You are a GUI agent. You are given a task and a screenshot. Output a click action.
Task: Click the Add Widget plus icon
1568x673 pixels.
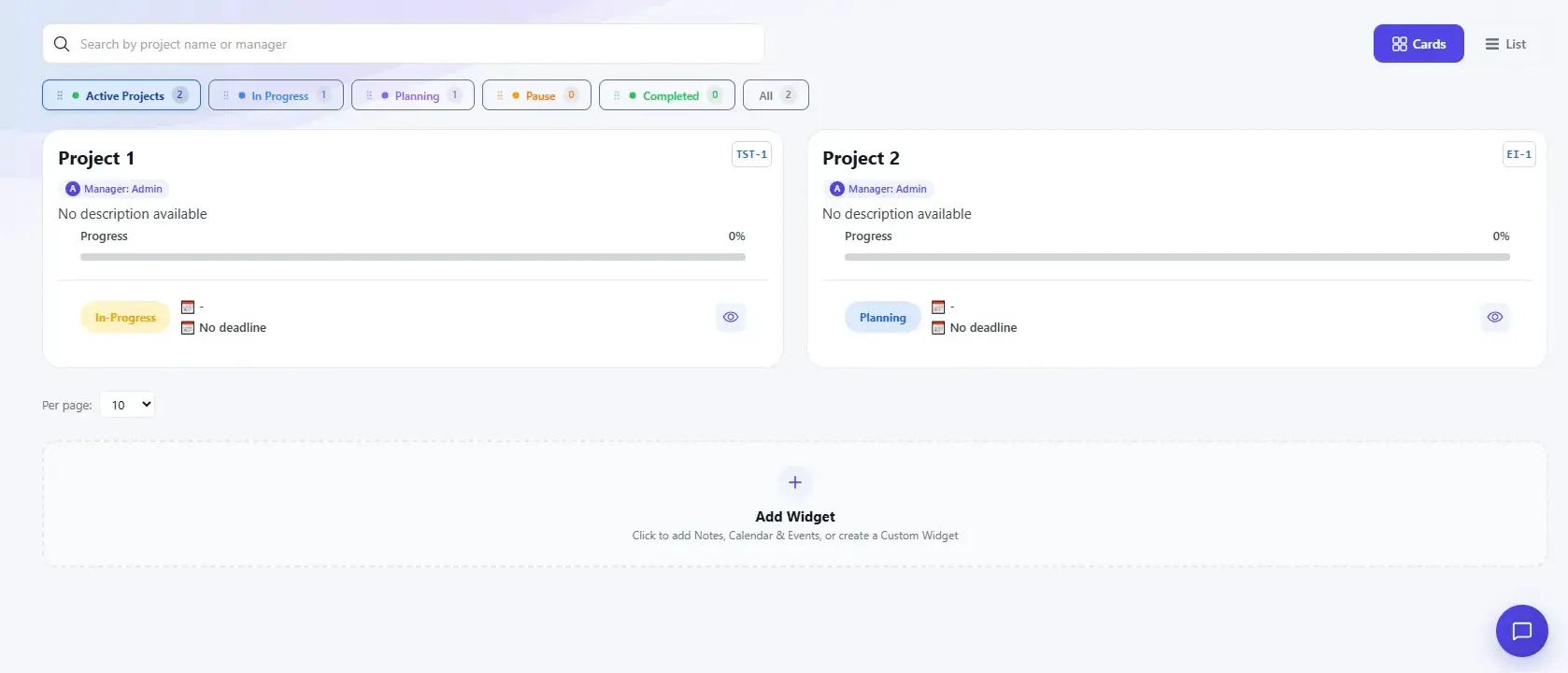tap(795, 482)
